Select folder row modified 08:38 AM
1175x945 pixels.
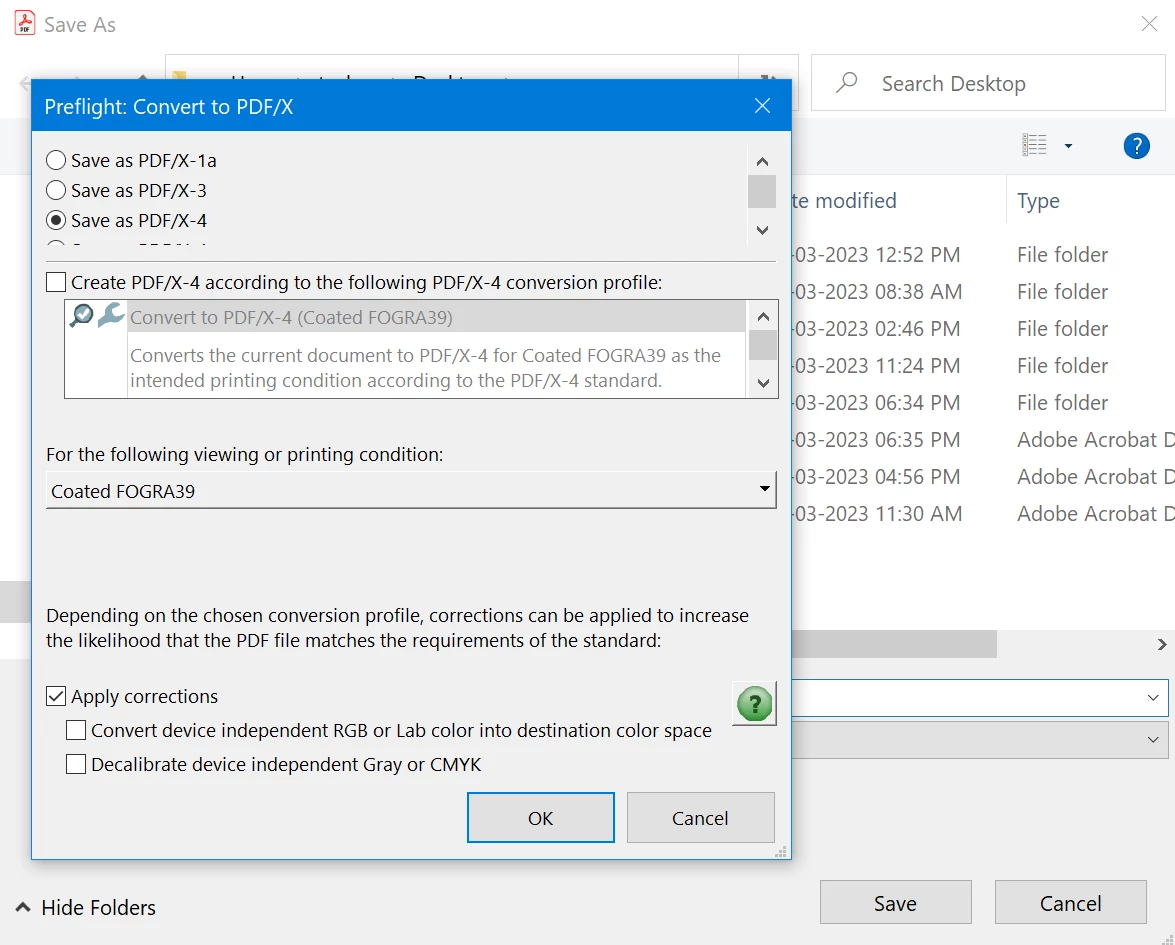click(x=982, y=292)
